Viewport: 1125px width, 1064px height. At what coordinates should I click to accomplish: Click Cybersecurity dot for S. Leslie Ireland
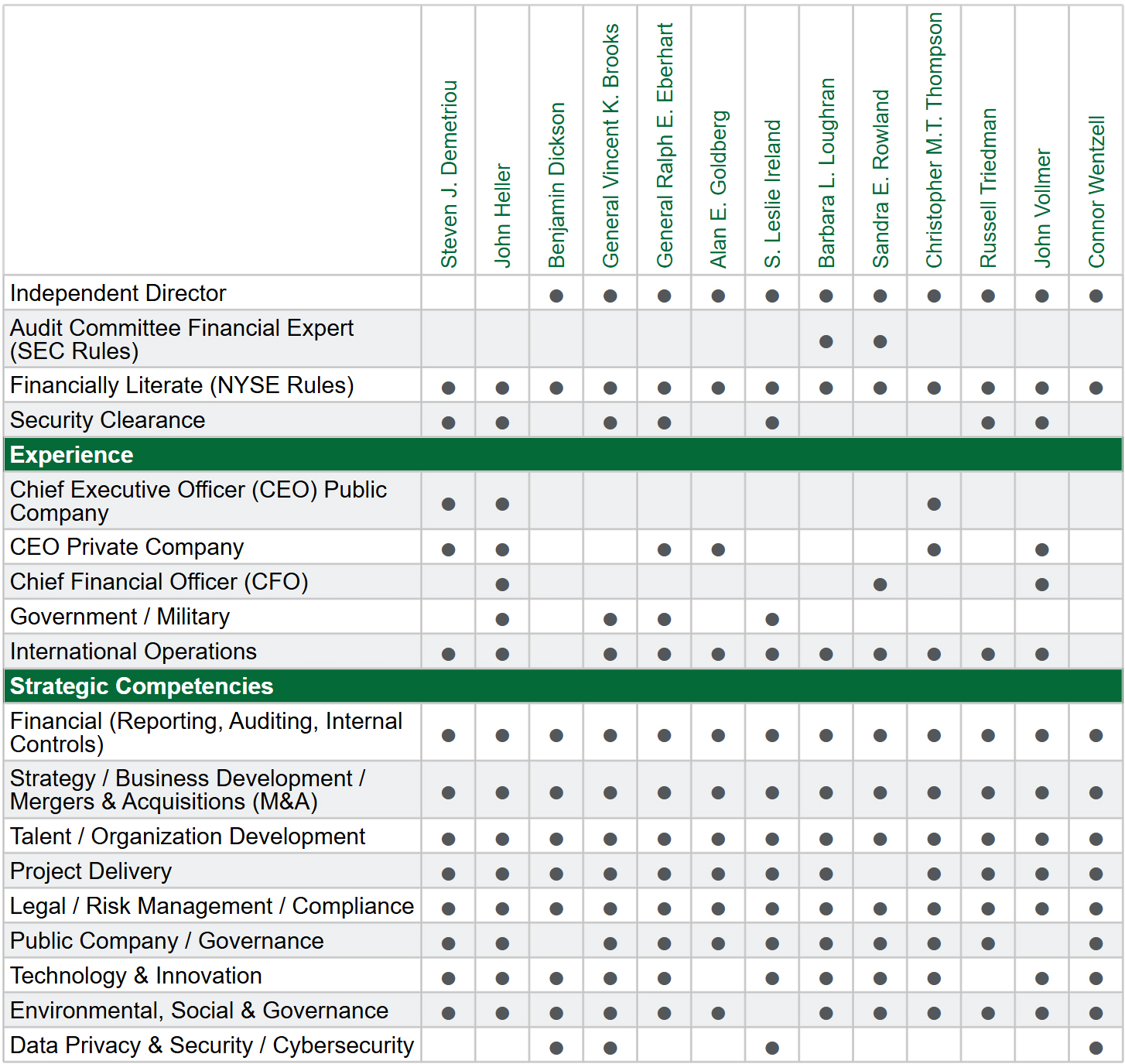tap(772, 1048)
